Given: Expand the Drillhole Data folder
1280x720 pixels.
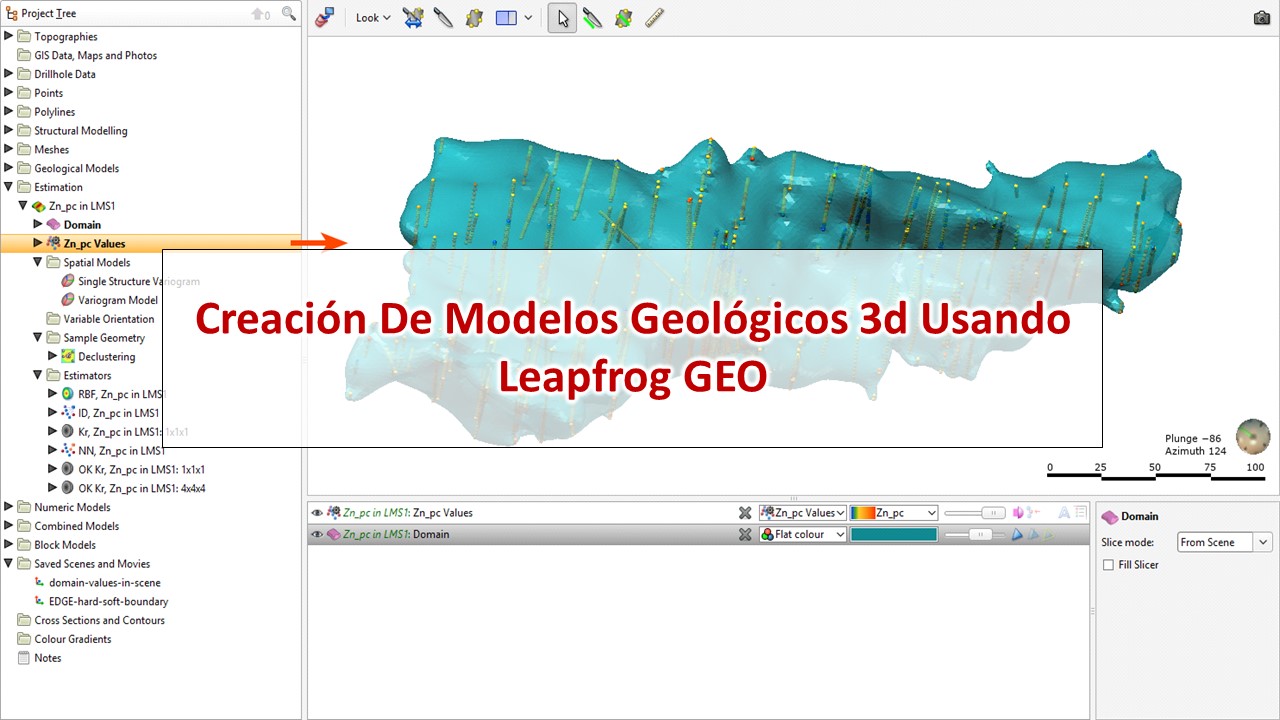Looking at the screenshot, I should tap(9, 74).
